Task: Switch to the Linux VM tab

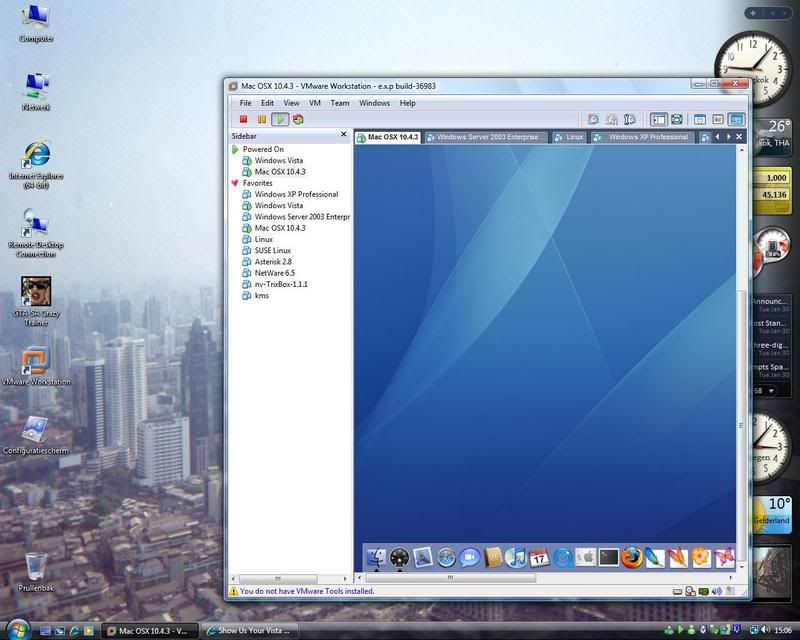Action: click(569, 137)
